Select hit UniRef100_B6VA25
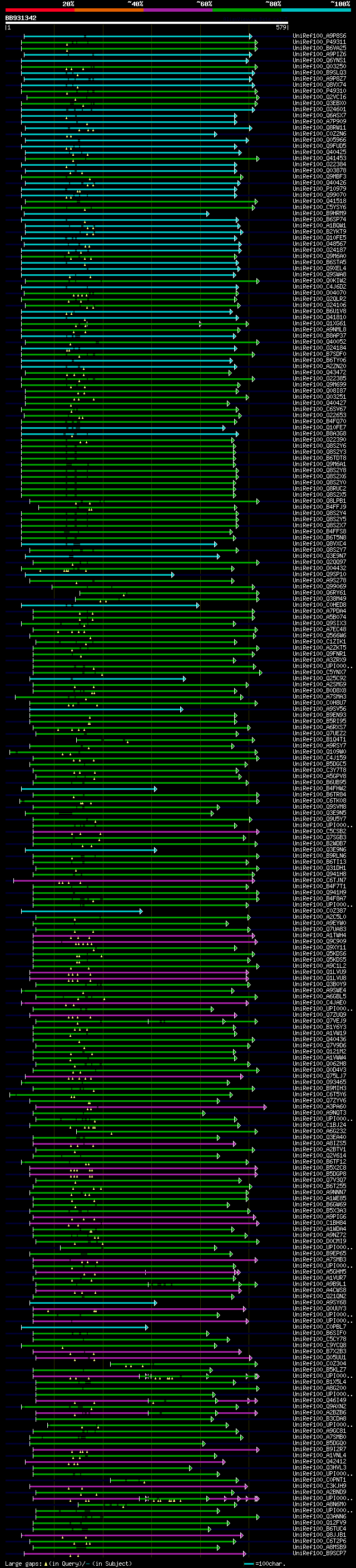The width and height of the screenshot is (356, 1568). (319, 48)
